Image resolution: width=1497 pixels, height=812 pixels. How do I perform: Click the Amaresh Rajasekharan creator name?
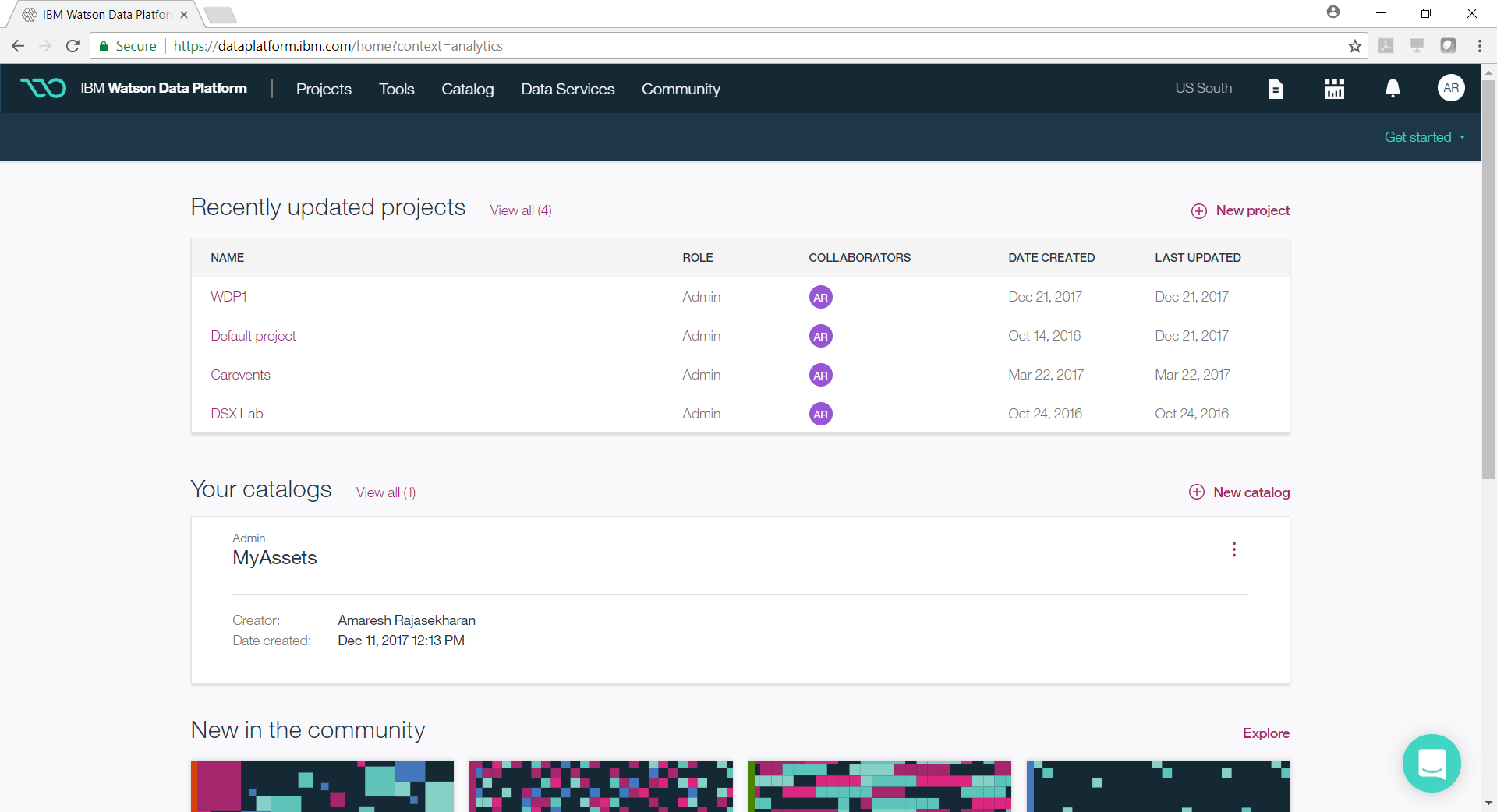click(406, 620)
